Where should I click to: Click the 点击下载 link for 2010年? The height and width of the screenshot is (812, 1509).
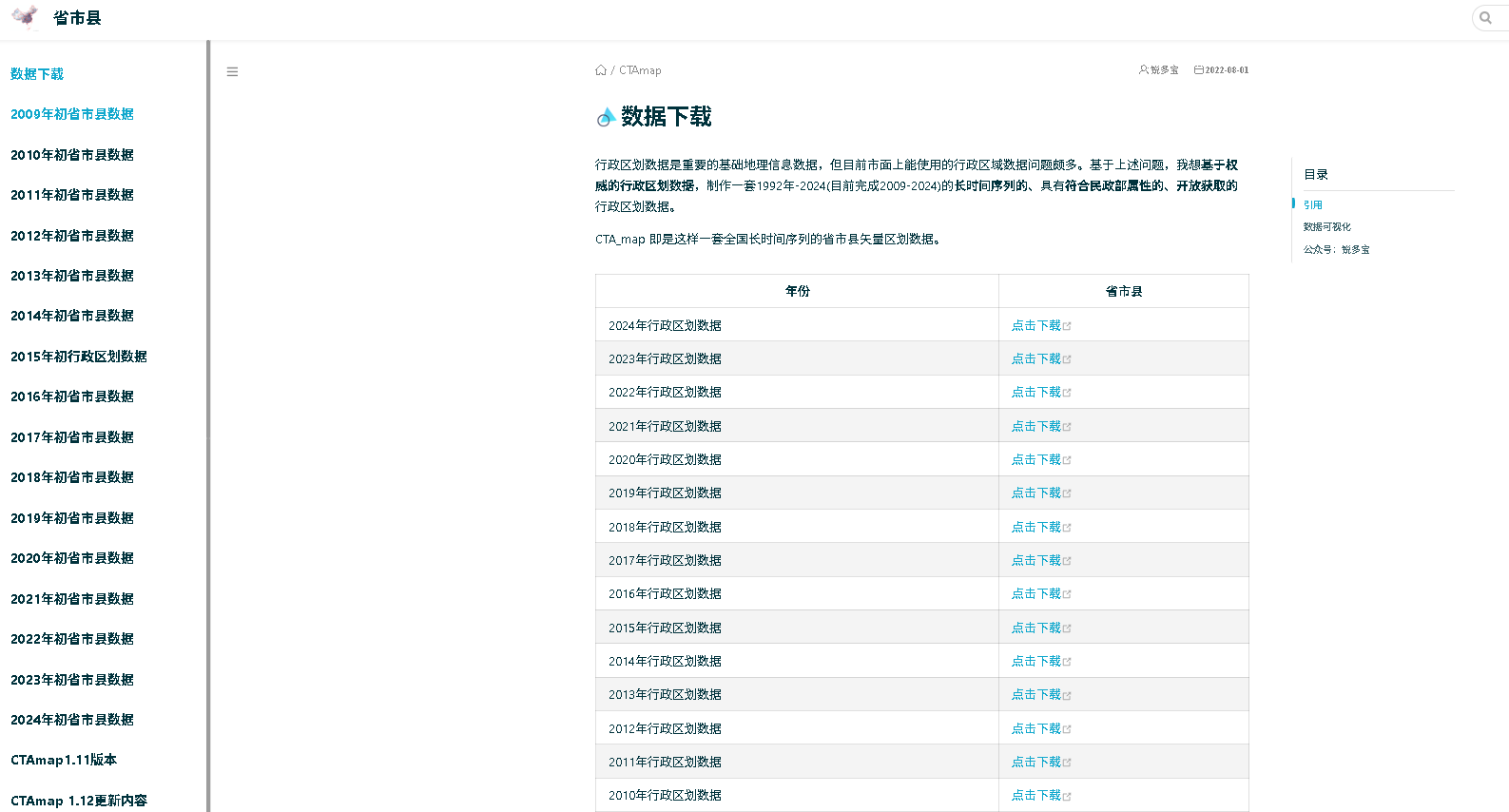pos(1035,795)
